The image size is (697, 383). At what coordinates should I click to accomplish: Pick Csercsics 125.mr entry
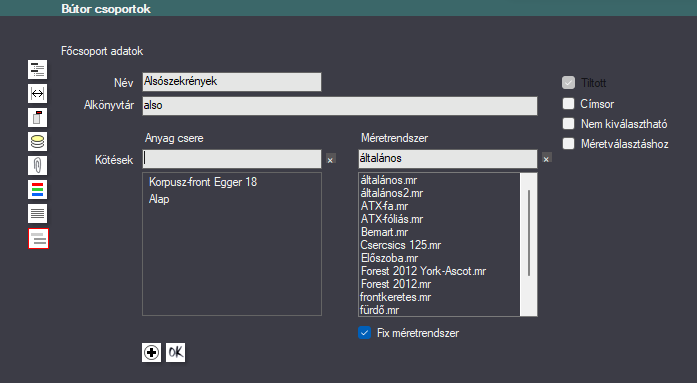coord(401,245)
